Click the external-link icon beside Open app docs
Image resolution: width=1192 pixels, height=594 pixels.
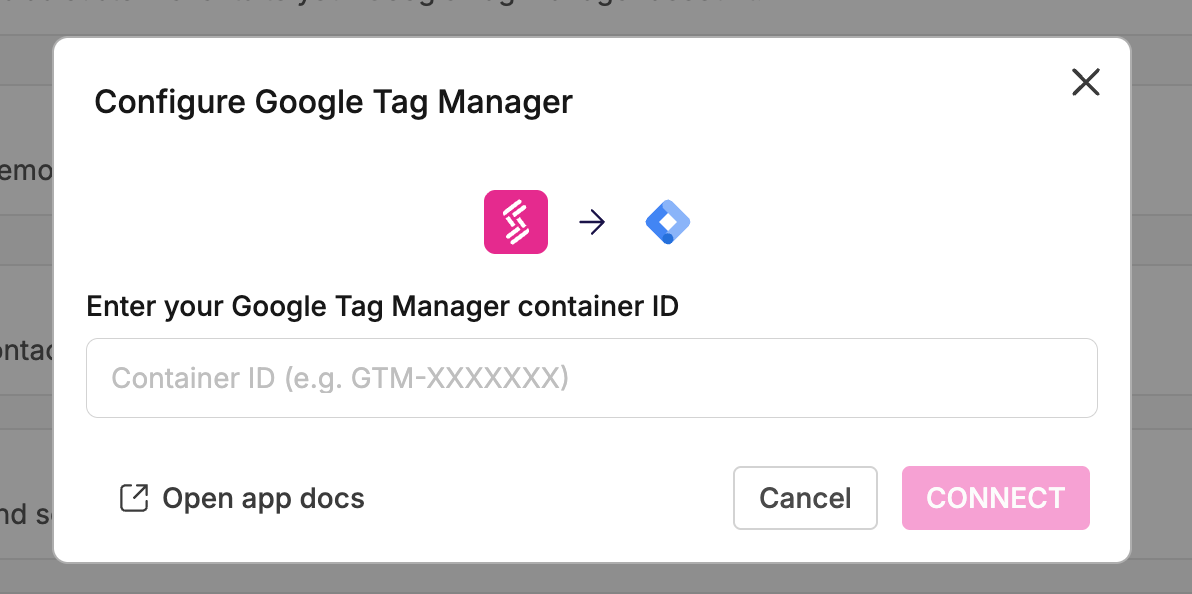(133, 498)
